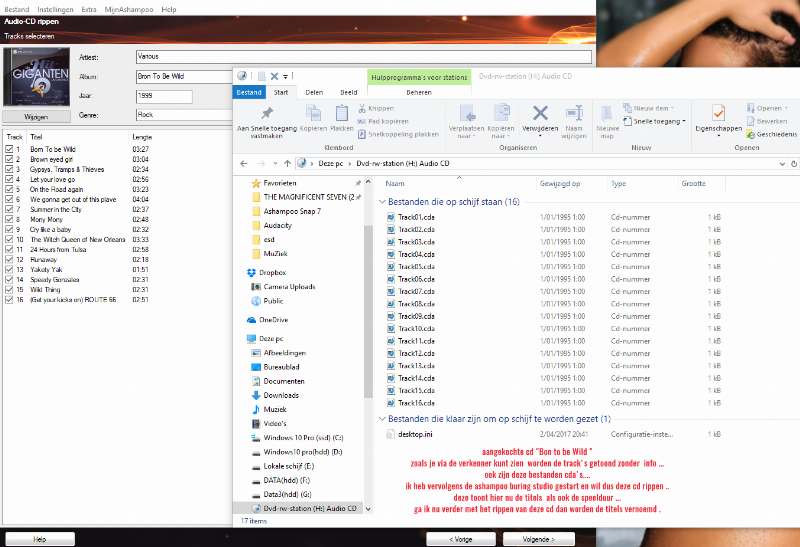The height and width of the screenshot is (547, 800).
Task: Select the OneDrive cloud icon in sidebar
Action: coord(250,319)
